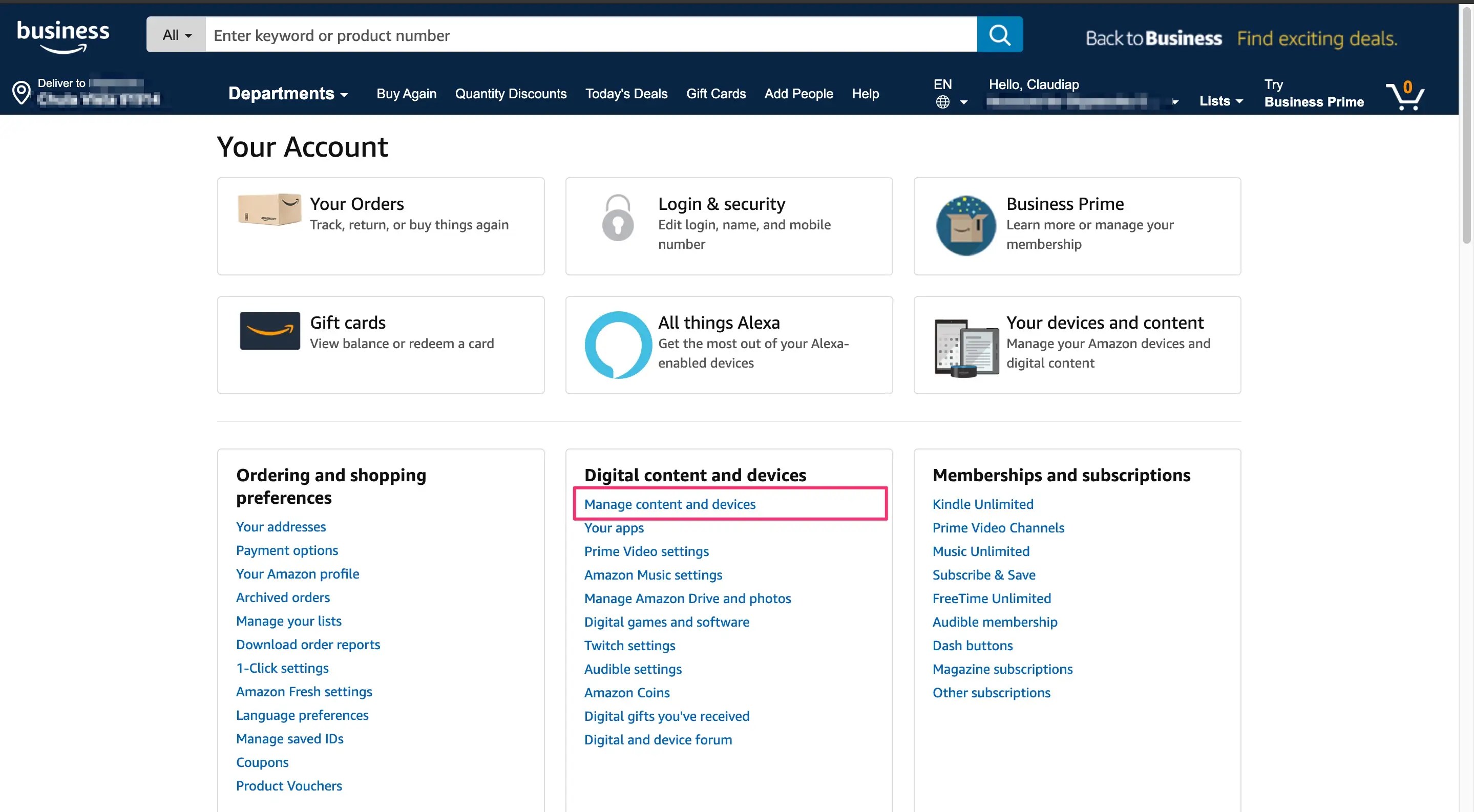Click the Amazon Business logo
Image resolution: width=1474 pixels, height=812 pixels.
[63, 36]
